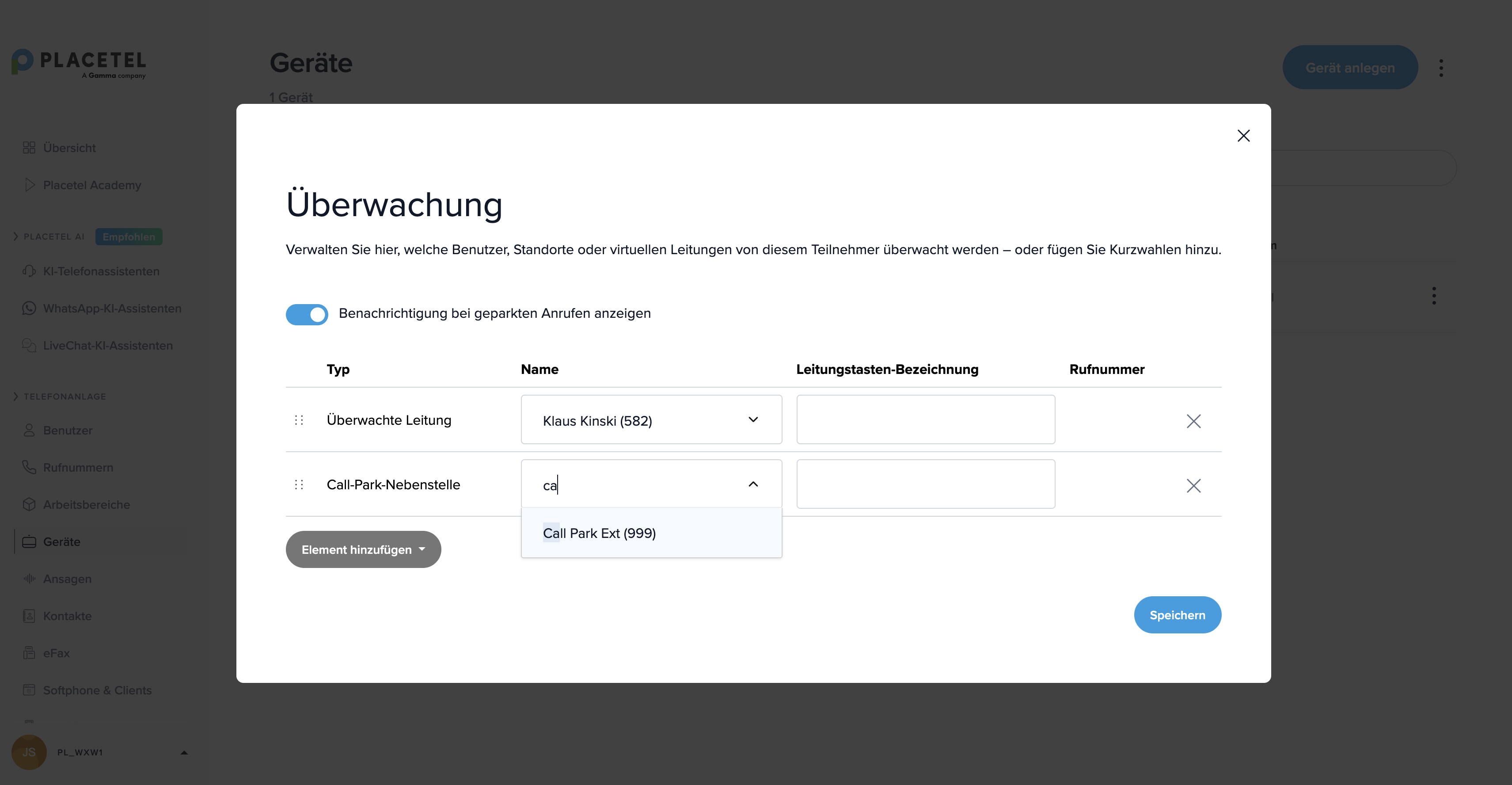Click the '1 Gerät' count text
Screen dimensions: 1512x785
point(291,98)
